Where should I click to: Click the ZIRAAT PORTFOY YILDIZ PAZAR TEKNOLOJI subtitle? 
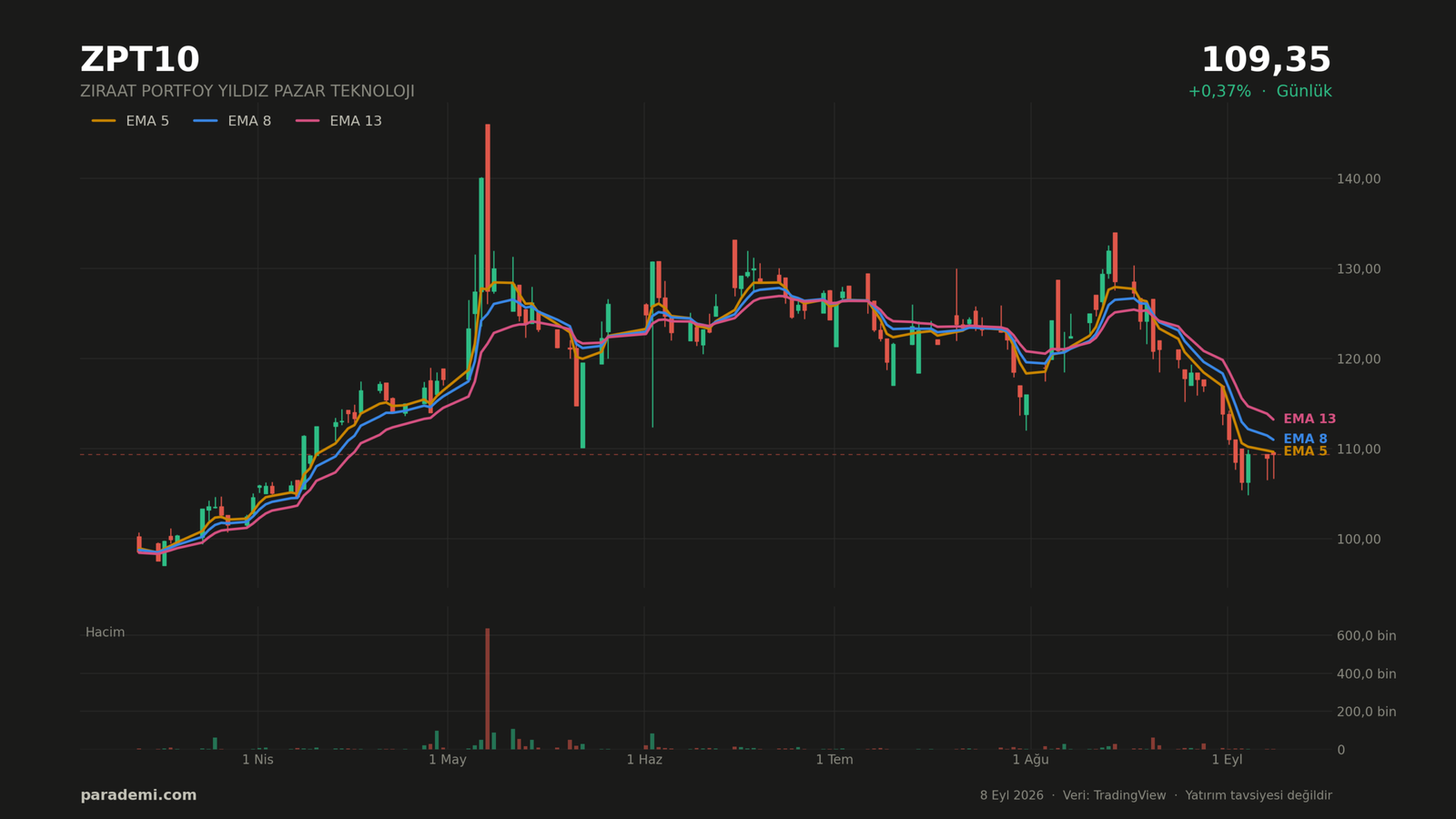click(x=248, y=92)
